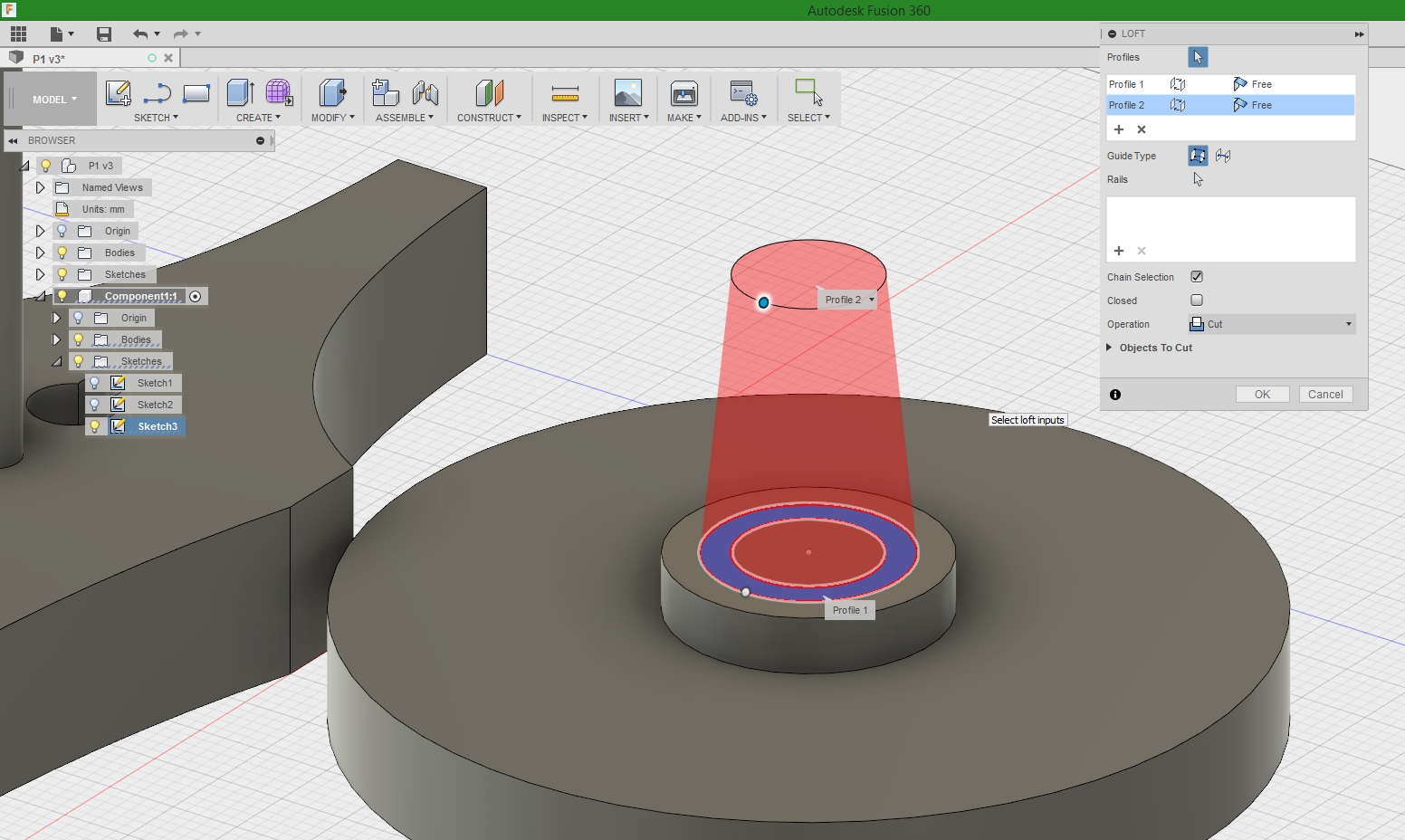This screenshot has height=840, width=1405.
Task: Click the Create Sketch icon
Action: 119,92
